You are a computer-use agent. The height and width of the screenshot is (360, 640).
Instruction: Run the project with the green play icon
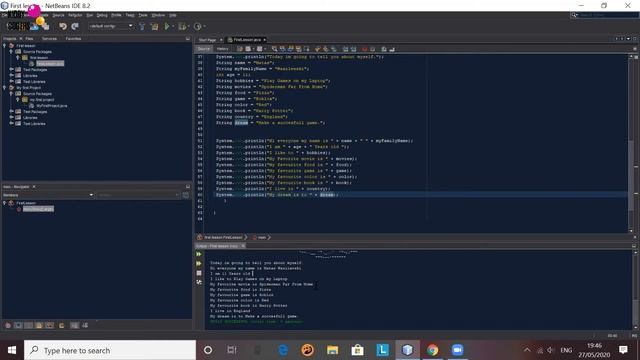coord(167,27)
